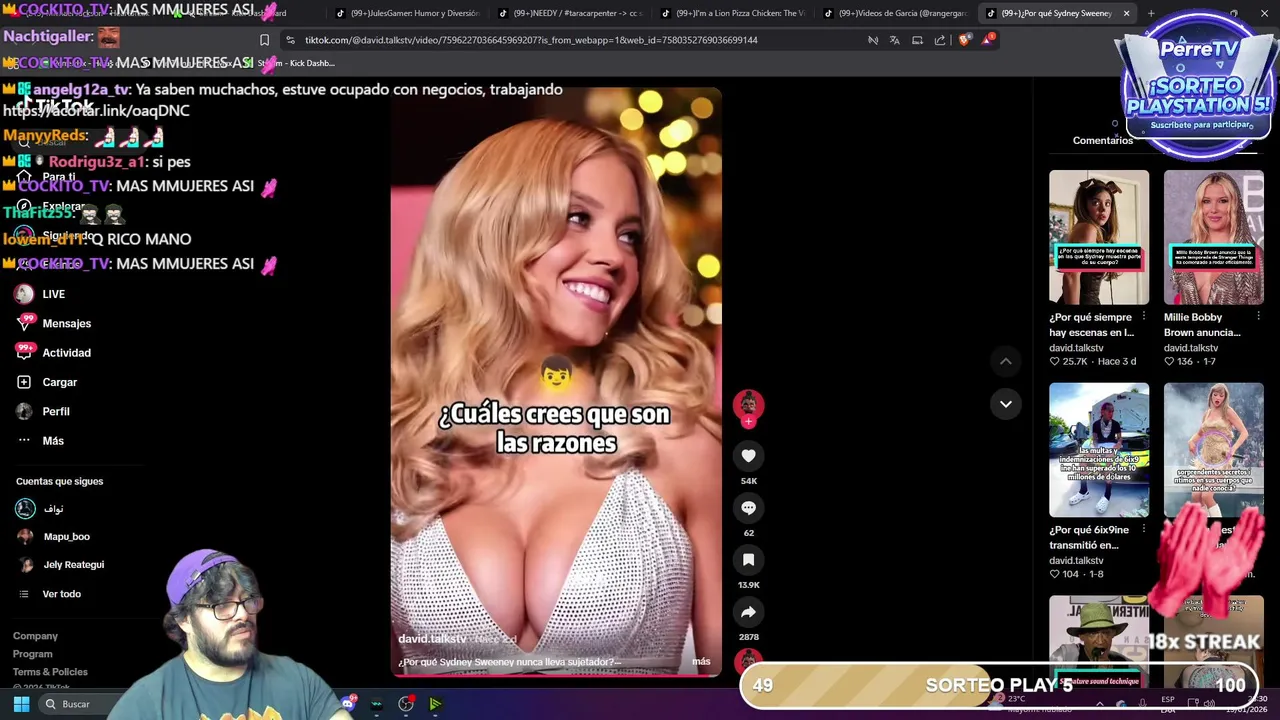Click the 'Mensajes' sidebar label
This screenshot has width=1280, height=720.
click(67, 323)
